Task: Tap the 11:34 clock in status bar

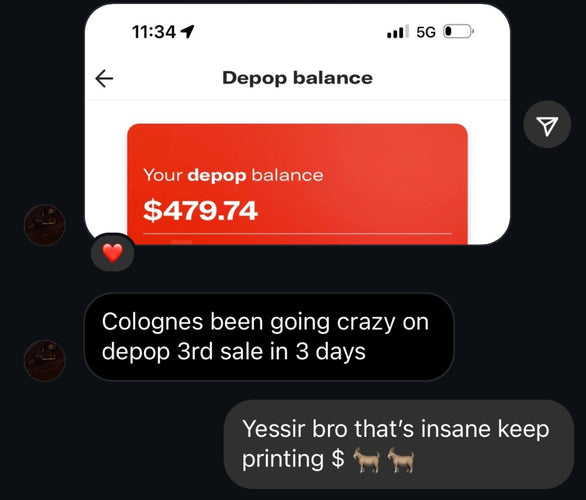Action: coord(154,32)
